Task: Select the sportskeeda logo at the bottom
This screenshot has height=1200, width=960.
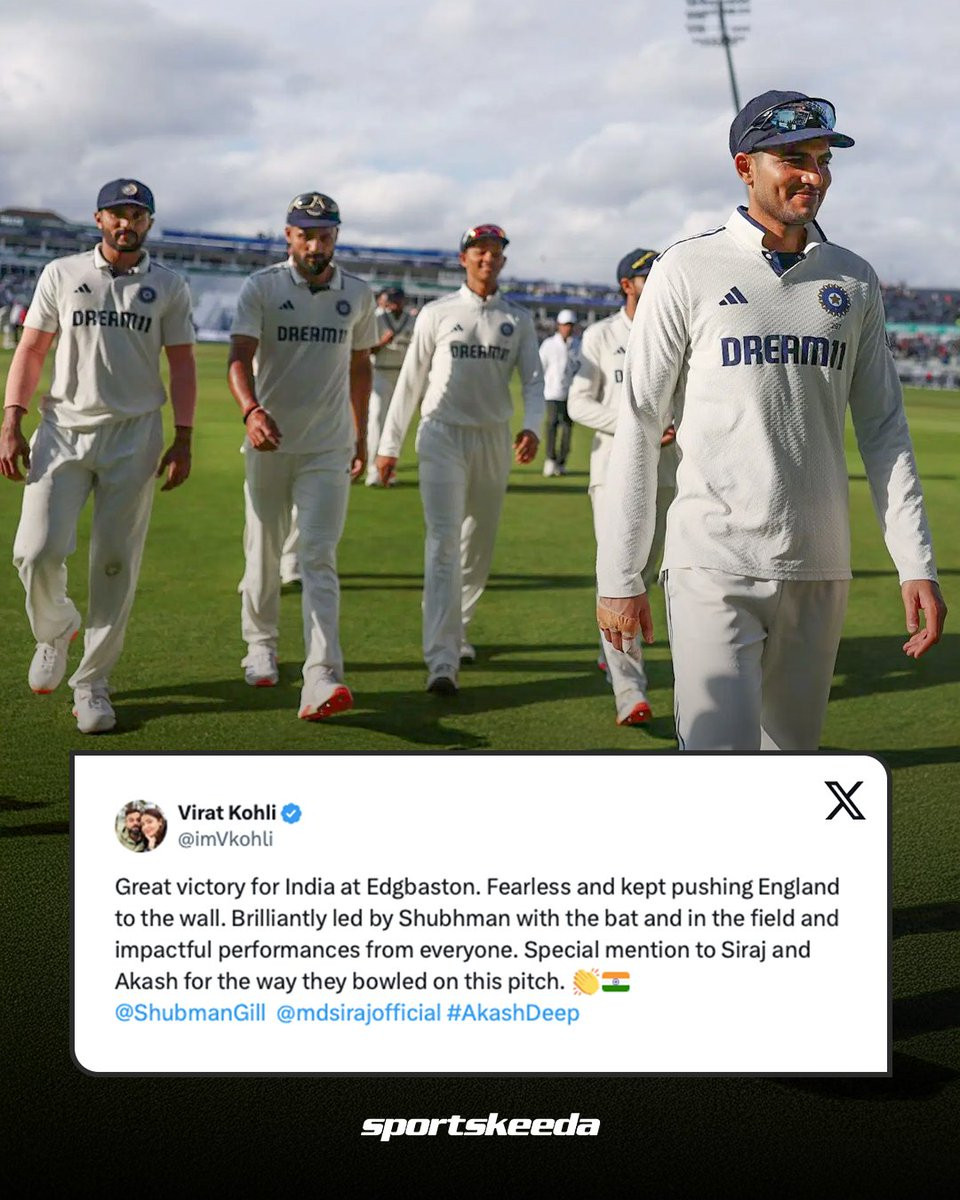Action: click(x=480, y=1126)
